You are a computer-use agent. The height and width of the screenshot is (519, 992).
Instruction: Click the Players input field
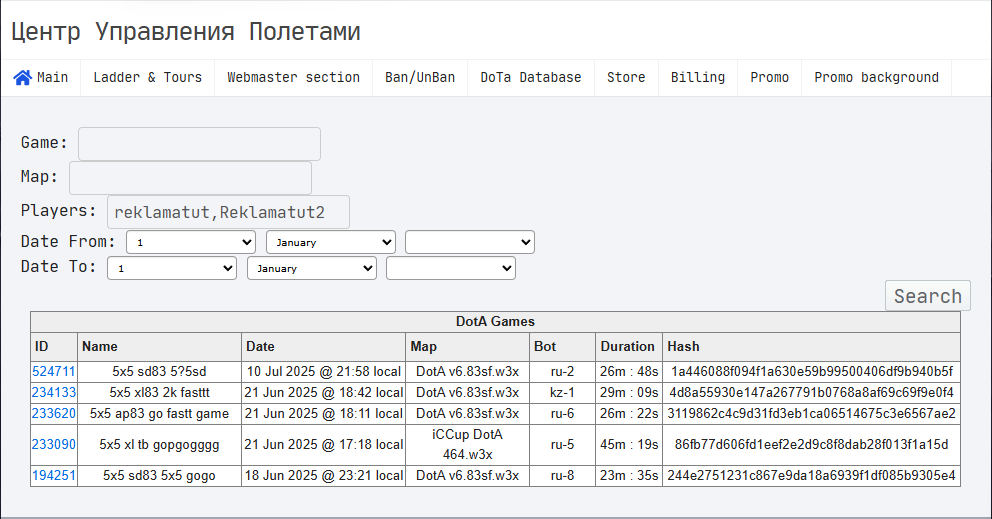pyautogui.click(x=228, y=212)
